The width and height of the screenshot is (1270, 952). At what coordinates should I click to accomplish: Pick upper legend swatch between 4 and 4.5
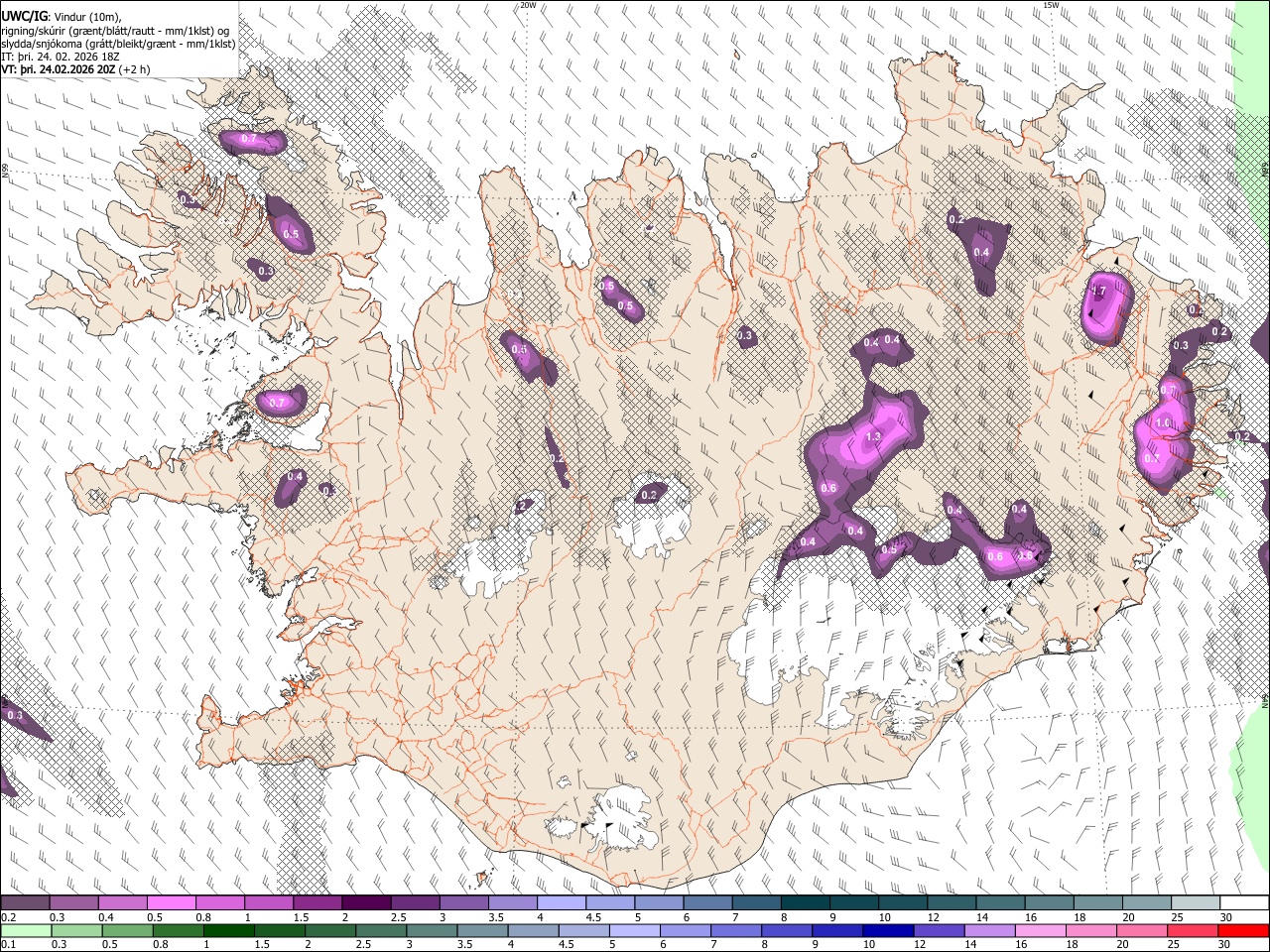pyautogui.click(x=562, y=903)
